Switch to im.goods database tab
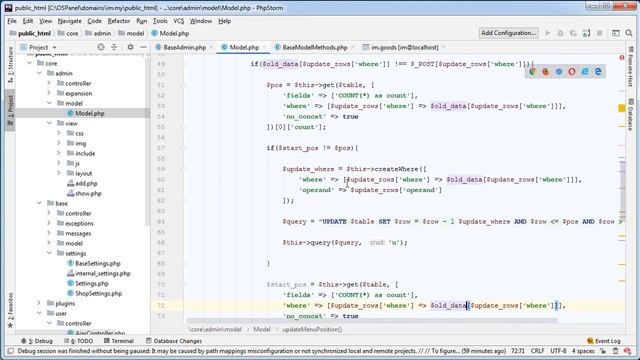The image size is (640, 360). click(404, 47)
